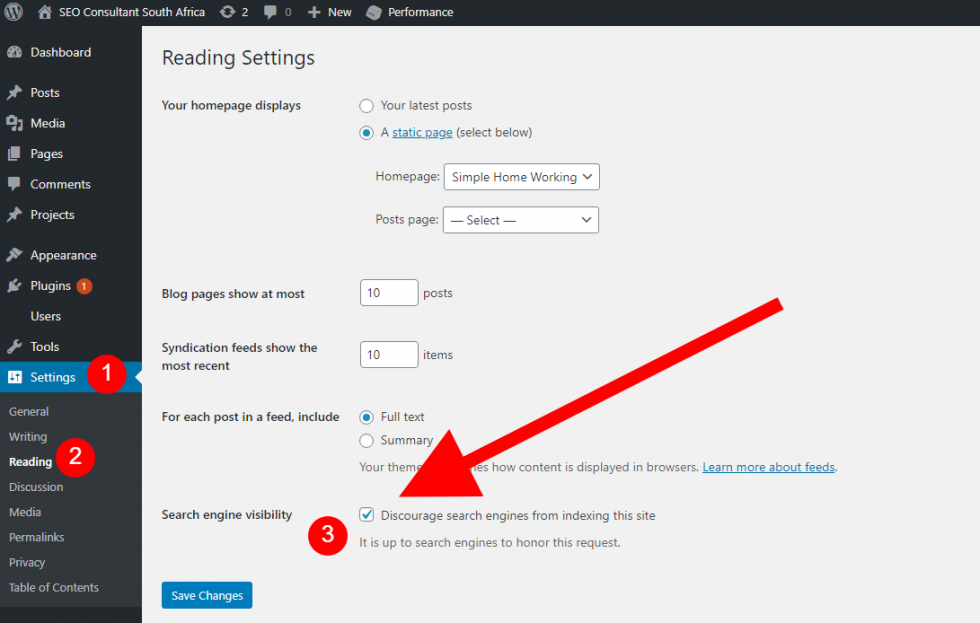The image size is (980, 623).
Task: Open the Media library icon
Action: (x=14, y=123)
